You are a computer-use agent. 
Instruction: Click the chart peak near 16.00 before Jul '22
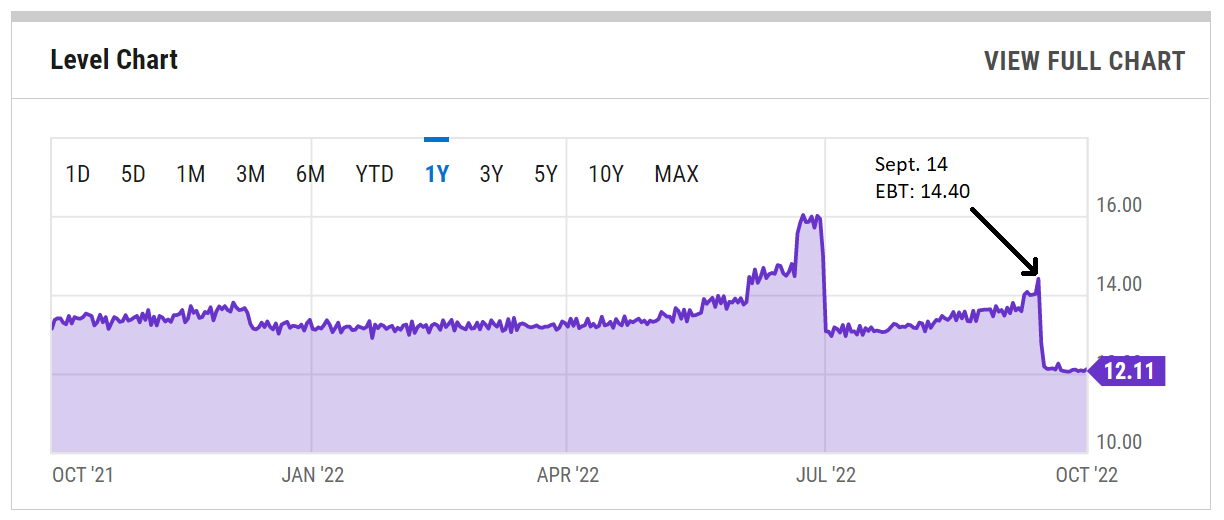[808, 217]
